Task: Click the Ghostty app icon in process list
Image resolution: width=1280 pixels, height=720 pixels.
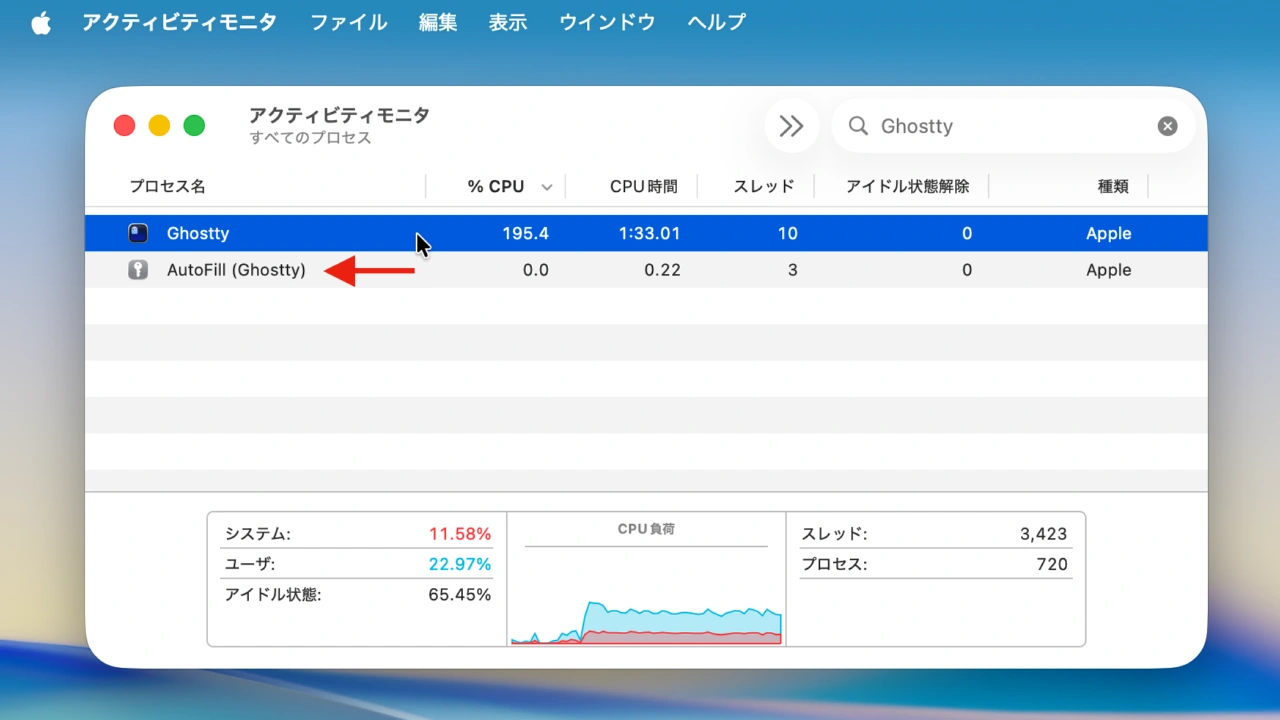Action: pos(138,234)
